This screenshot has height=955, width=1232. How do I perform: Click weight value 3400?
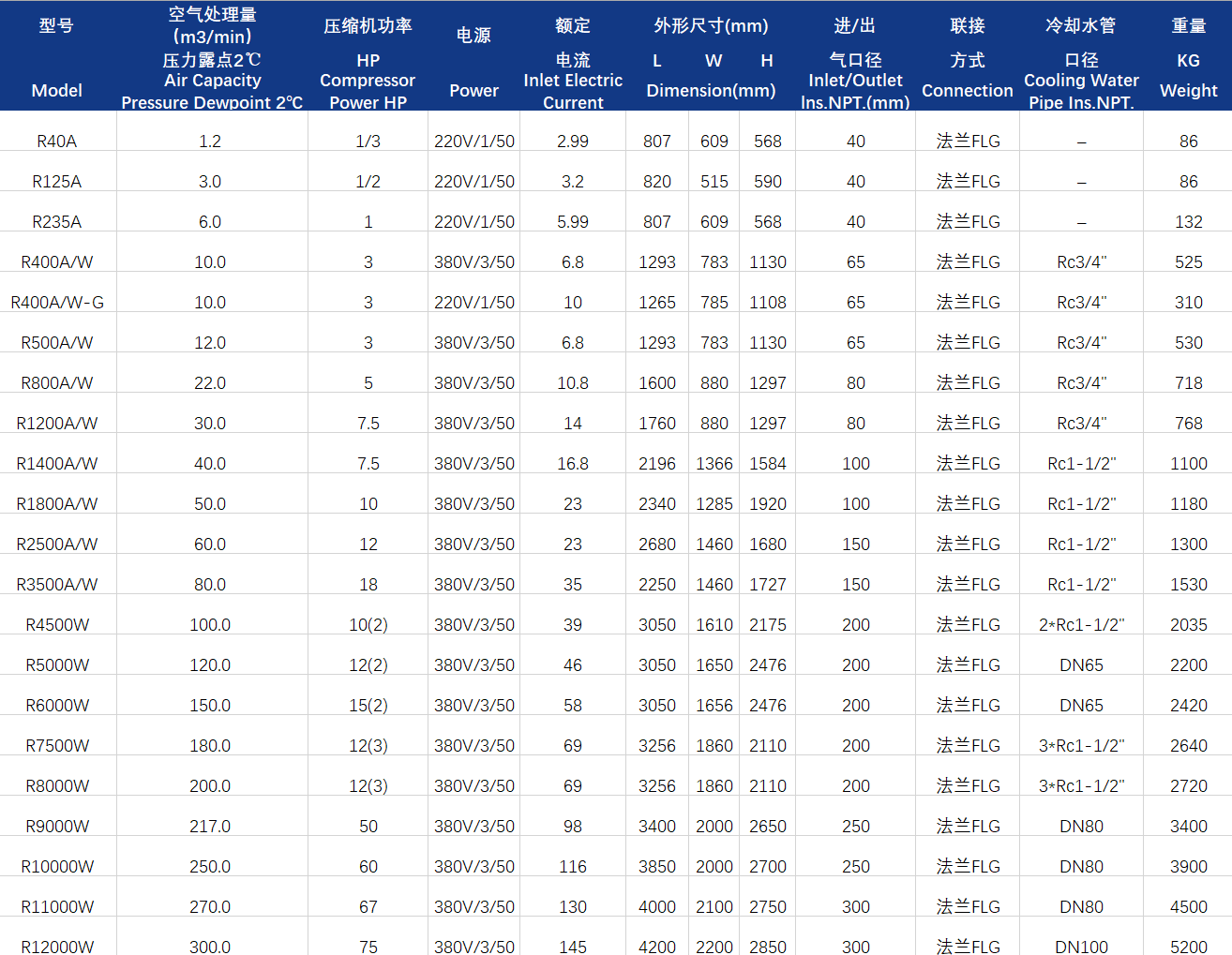(x=1189, y=827)
